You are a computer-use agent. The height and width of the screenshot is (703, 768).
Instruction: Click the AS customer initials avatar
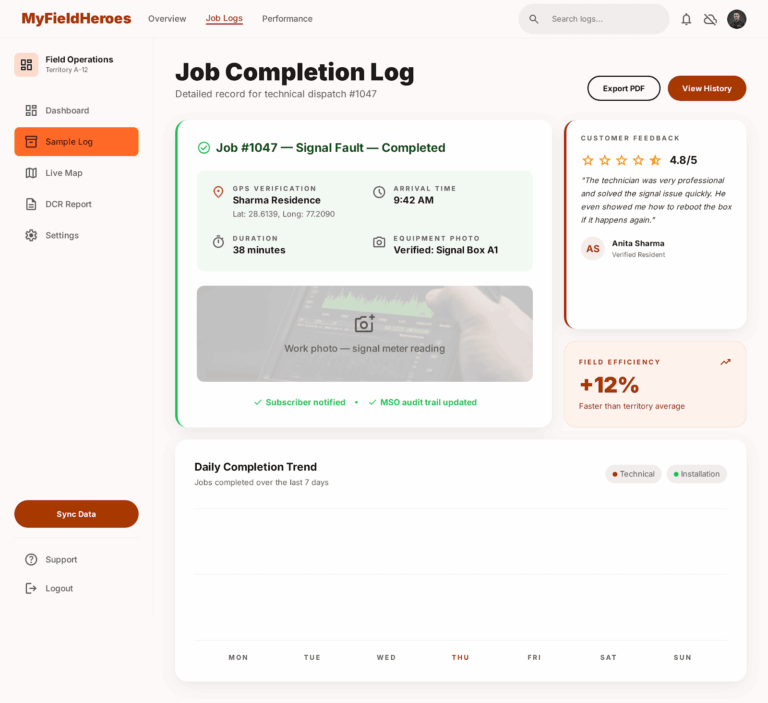click(x=593, y=248)
